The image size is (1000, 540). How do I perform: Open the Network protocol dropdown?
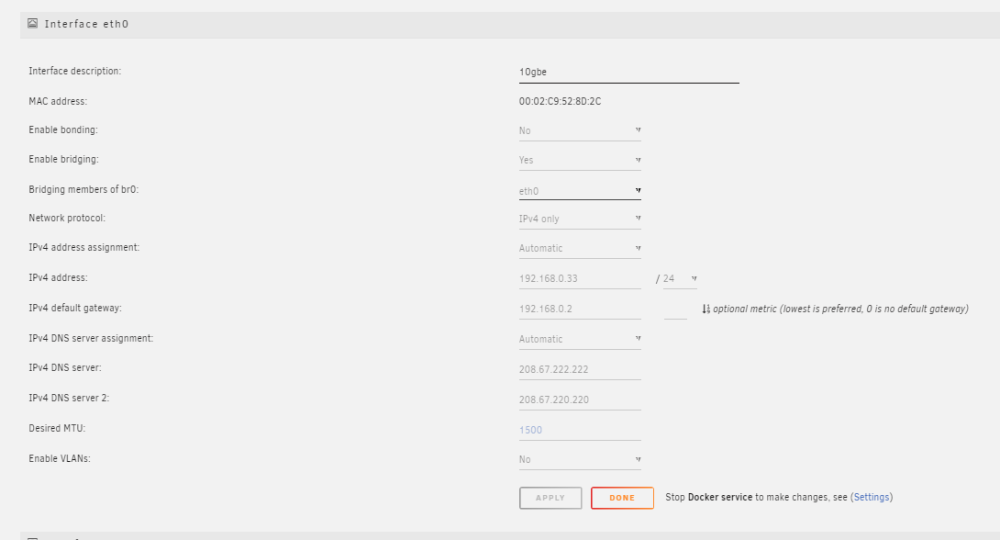click(580, 219)
